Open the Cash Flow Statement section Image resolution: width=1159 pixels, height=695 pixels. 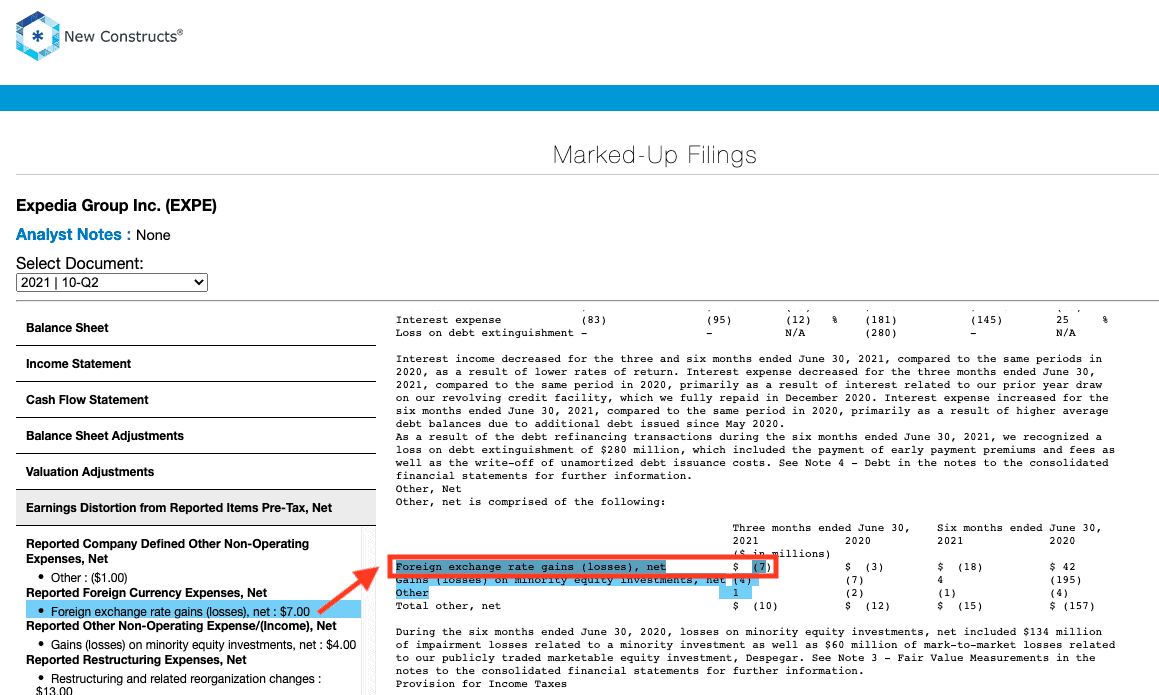[x=196, y=400]
